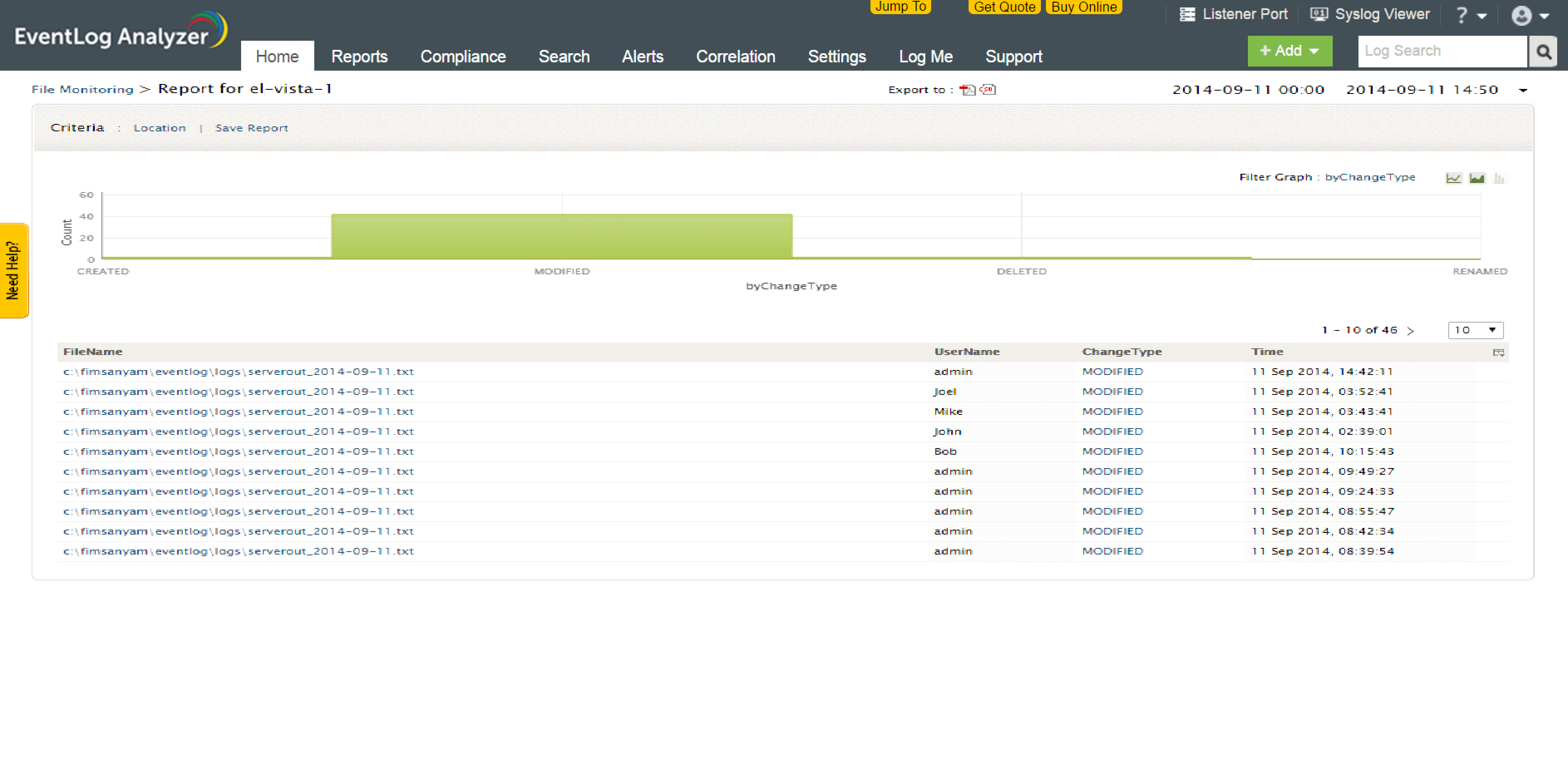
Task: Click the Save Report link
Action: [x=251, y=128]
